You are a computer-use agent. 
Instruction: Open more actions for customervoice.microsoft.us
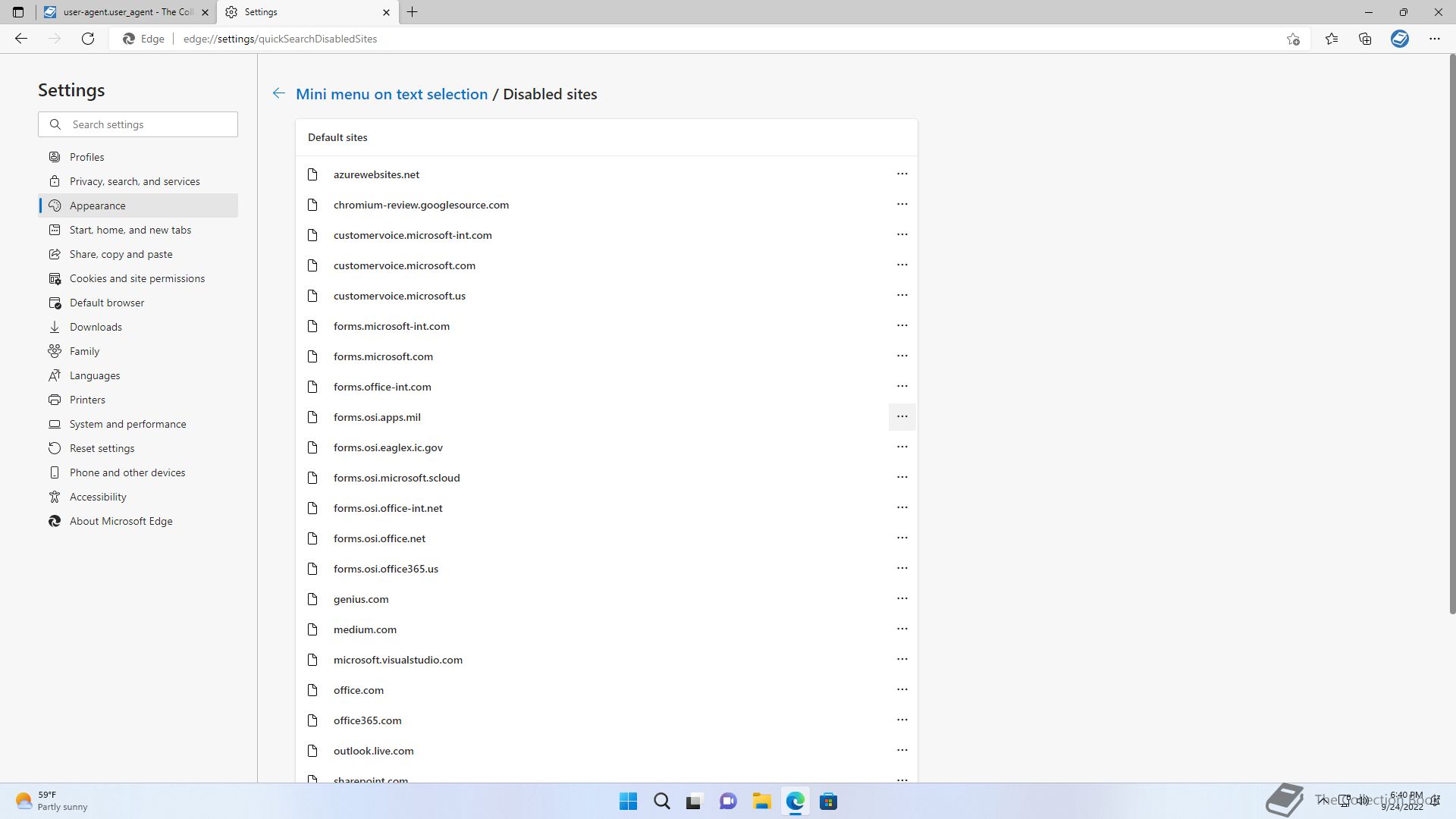902,295
